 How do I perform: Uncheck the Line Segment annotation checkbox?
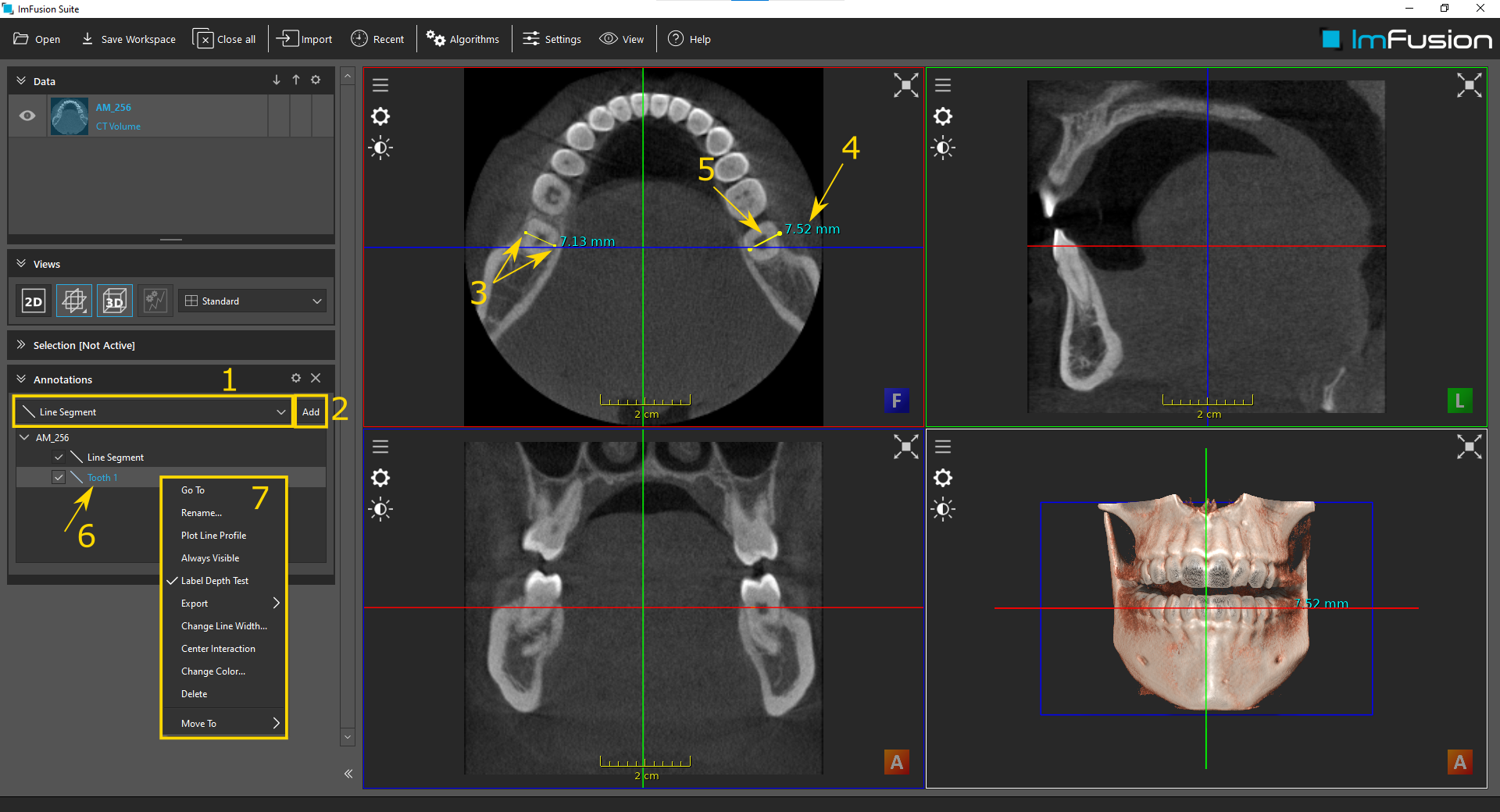click(59, 457)
